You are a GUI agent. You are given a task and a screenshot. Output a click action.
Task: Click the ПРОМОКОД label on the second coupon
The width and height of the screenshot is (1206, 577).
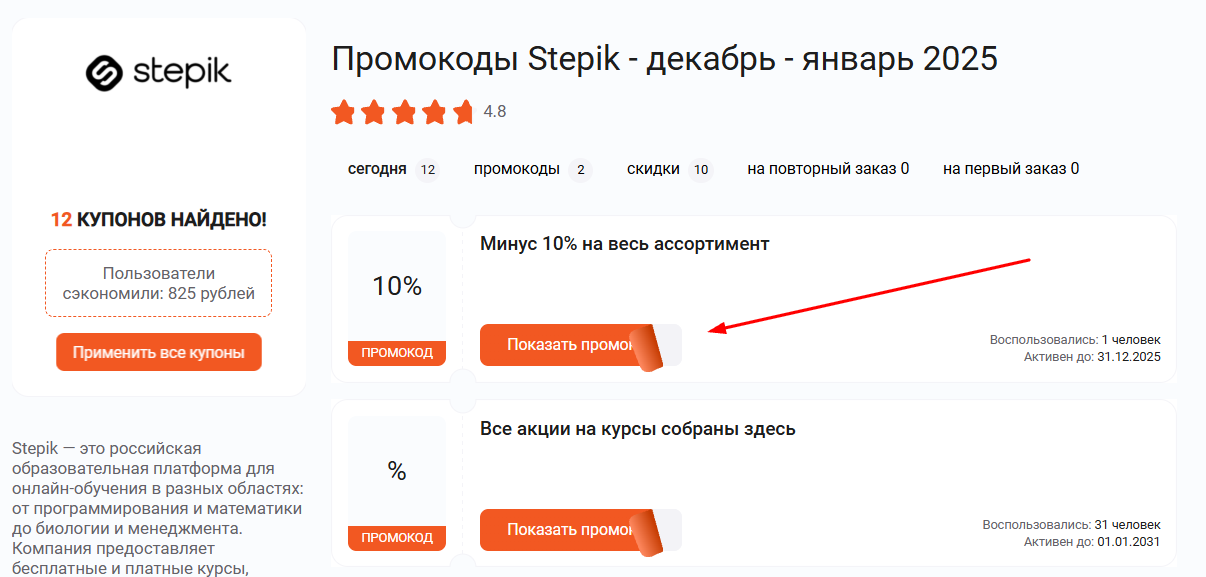coord(397,538)
